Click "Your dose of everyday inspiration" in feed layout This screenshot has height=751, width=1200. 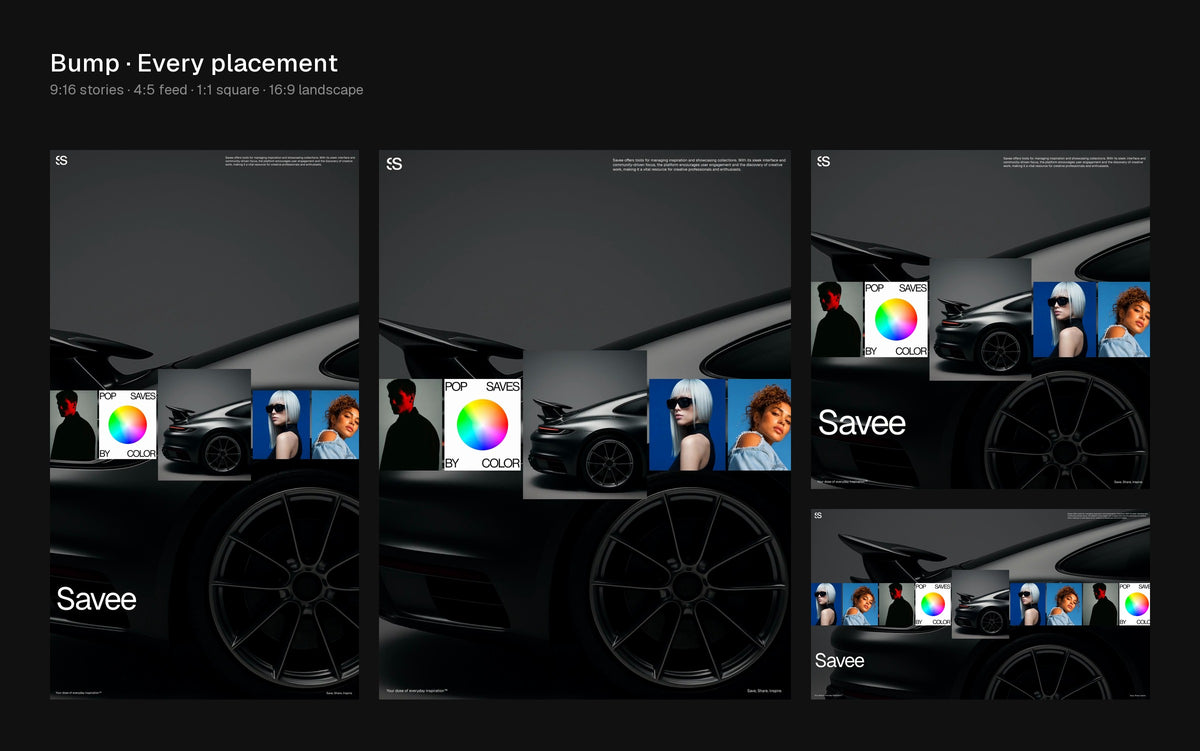(417, 690)
